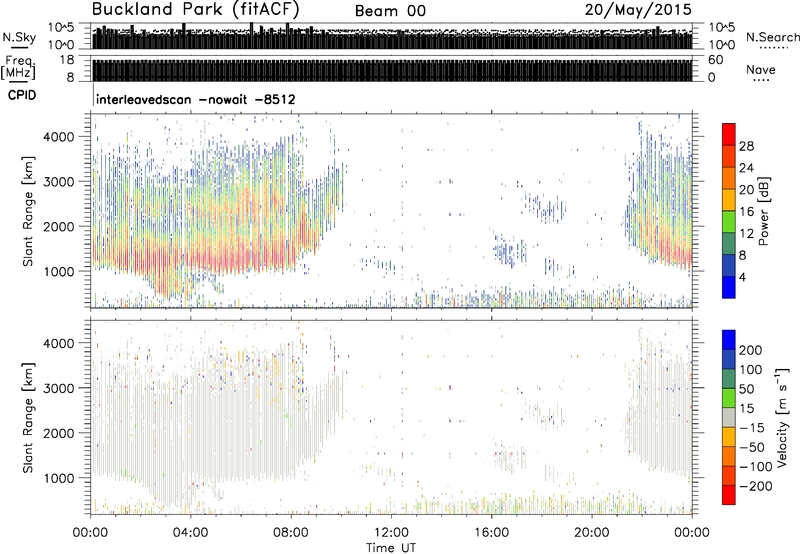Click the 'Beam 00' label
This screenshot has width=800, height=554.
click(390, 11)
